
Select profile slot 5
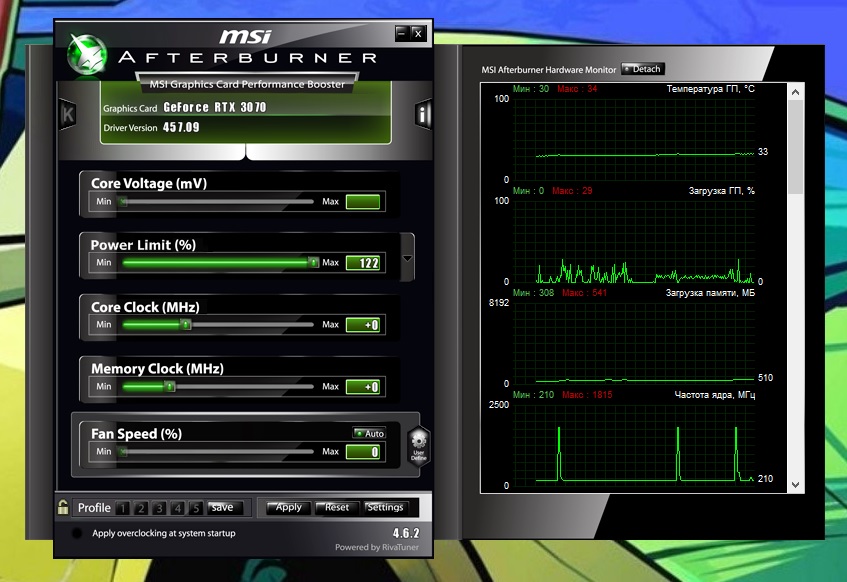pyautogui.click(x=196, y=508)
